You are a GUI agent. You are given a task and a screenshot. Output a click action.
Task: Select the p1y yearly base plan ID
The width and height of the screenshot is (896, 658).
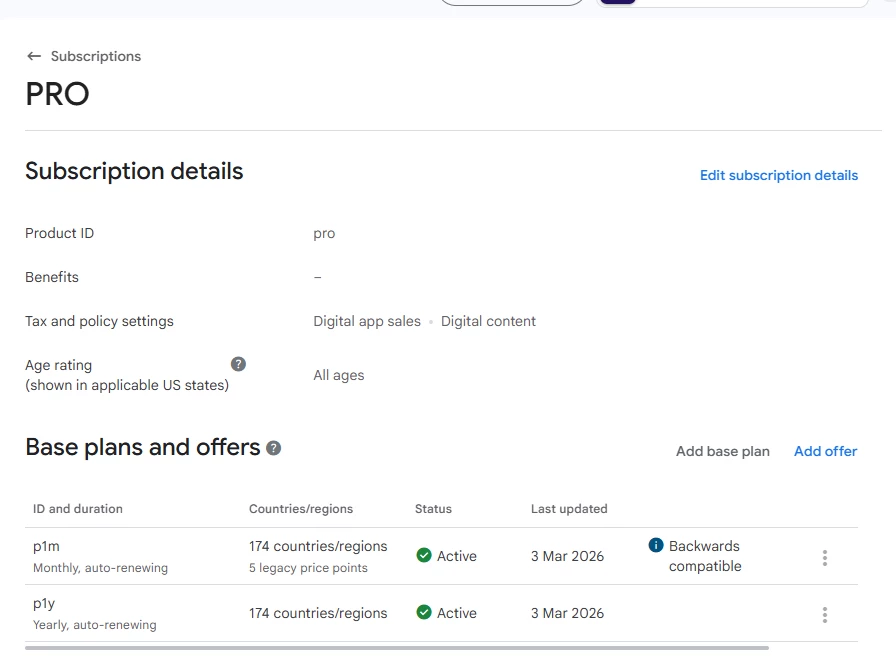(x=46, y=604)
